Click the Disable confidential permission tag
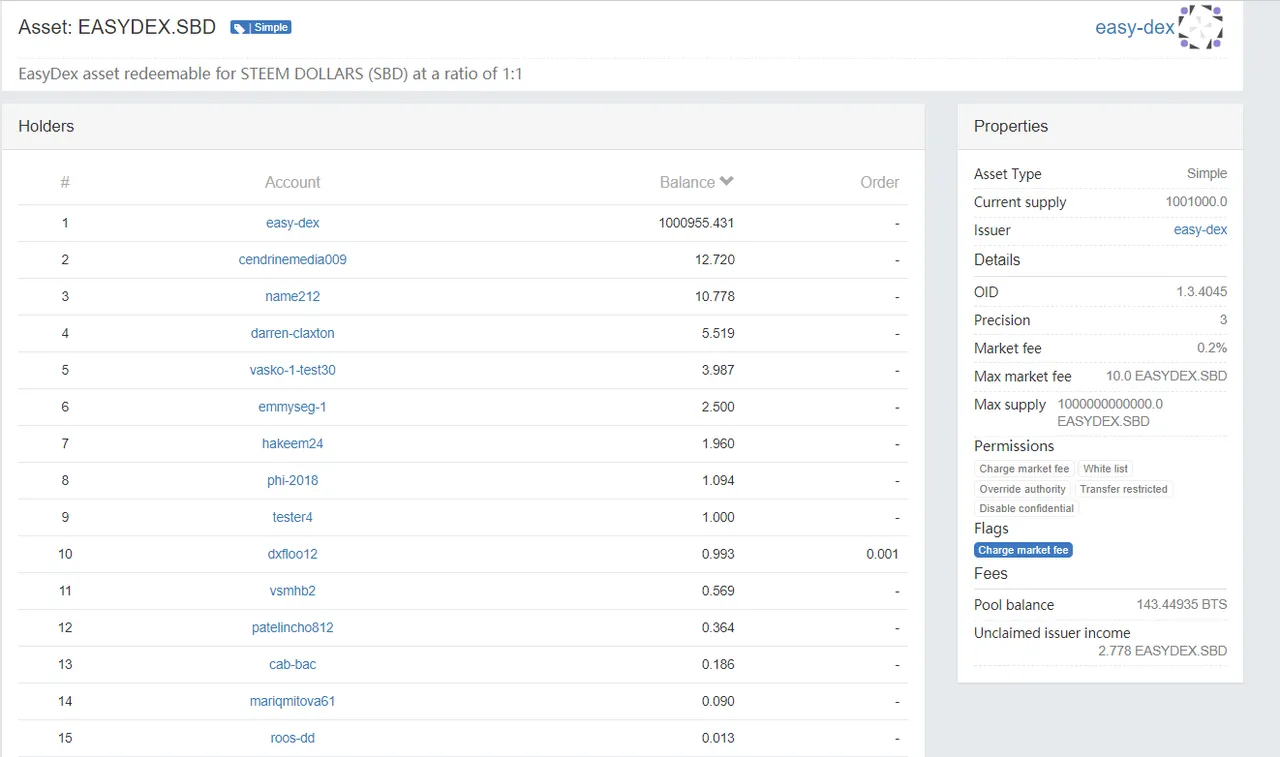The width and height of the screenshot is (1280, 757). tap(1027, 508)
